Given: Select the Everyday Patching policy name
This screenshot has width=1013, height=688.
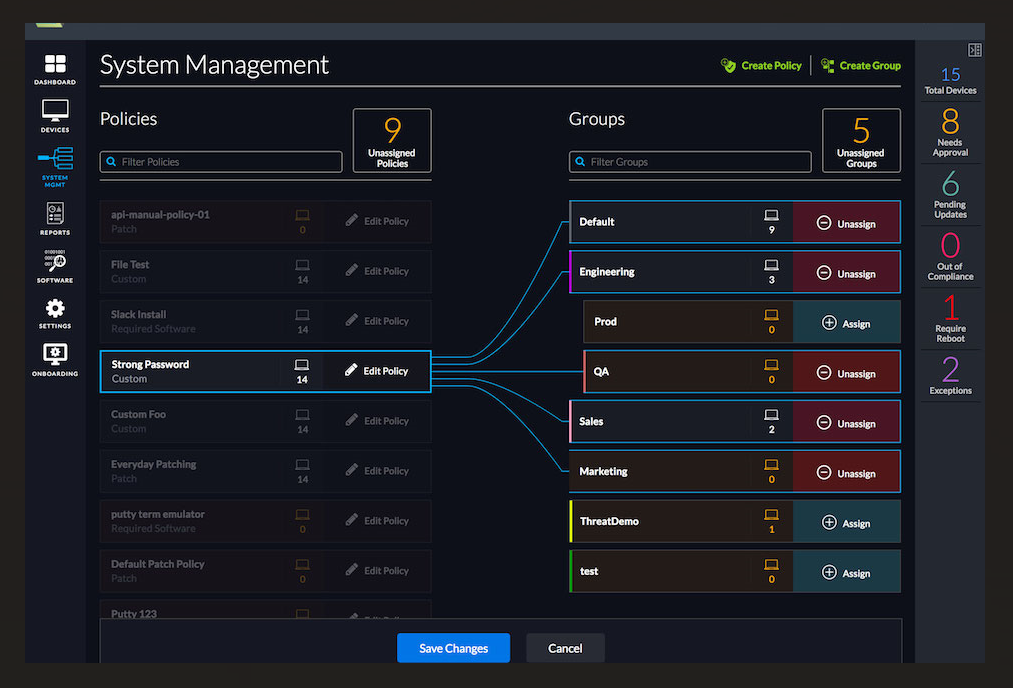Looking at the screenshot, I should pos(153,464).
